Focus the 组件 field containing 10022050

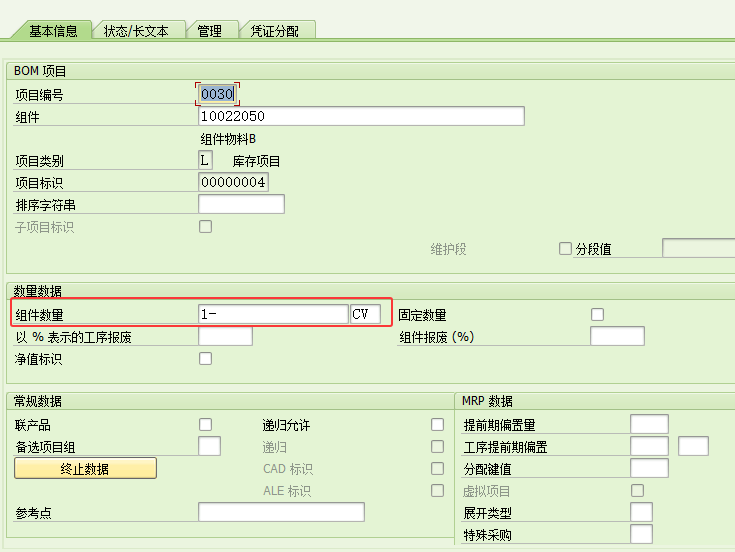coord(360,117)
